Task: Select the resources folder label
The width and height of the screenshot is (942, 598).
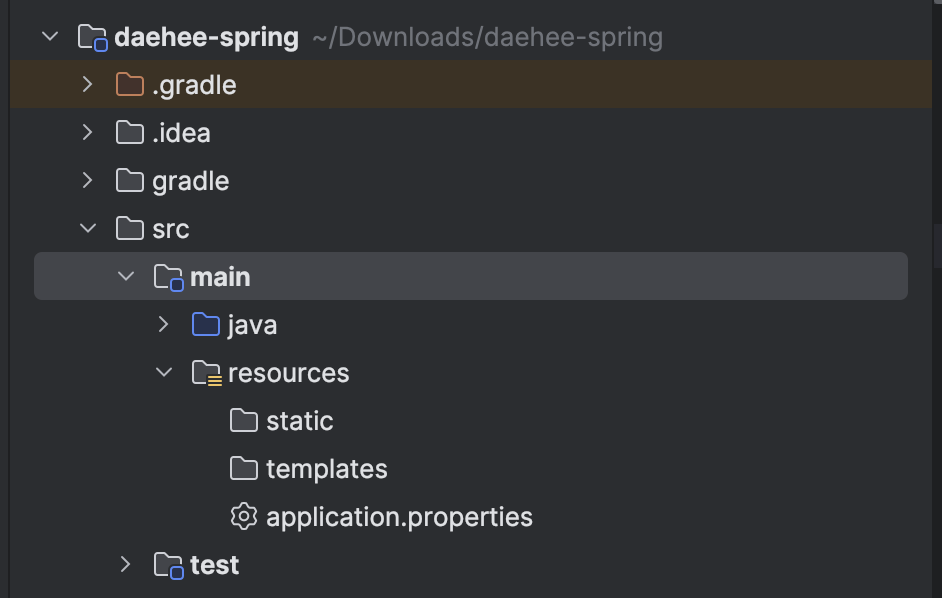Action: 288,373
